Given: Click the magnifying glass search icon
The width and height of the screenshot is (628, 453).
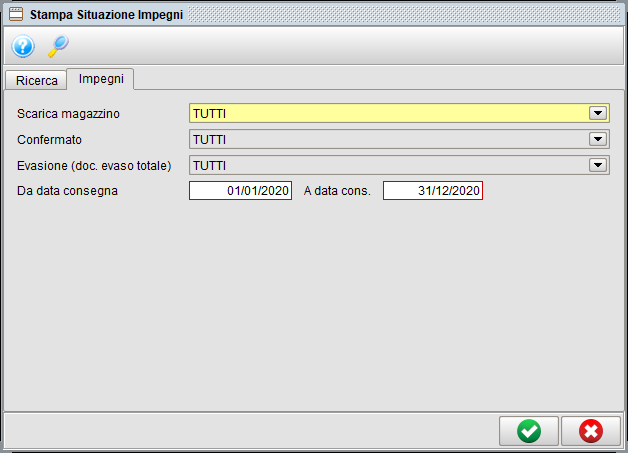Looking at the screenshot, I should (58, 46).
